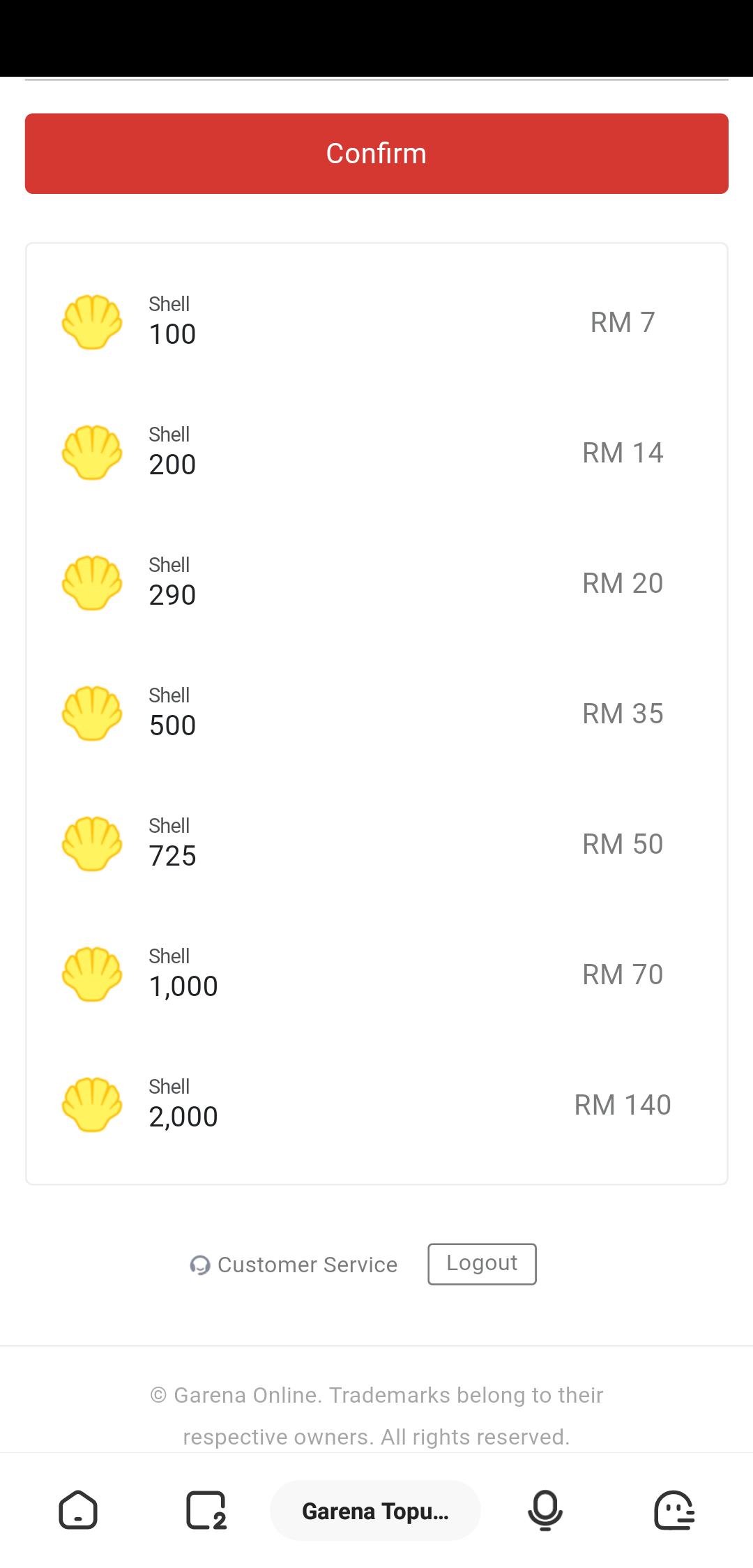The width and height of the screenshot is (753, 1568).
Task: Open the browser assistant face menu icon
Action: pyautogui.click(x=674, y=1510)
